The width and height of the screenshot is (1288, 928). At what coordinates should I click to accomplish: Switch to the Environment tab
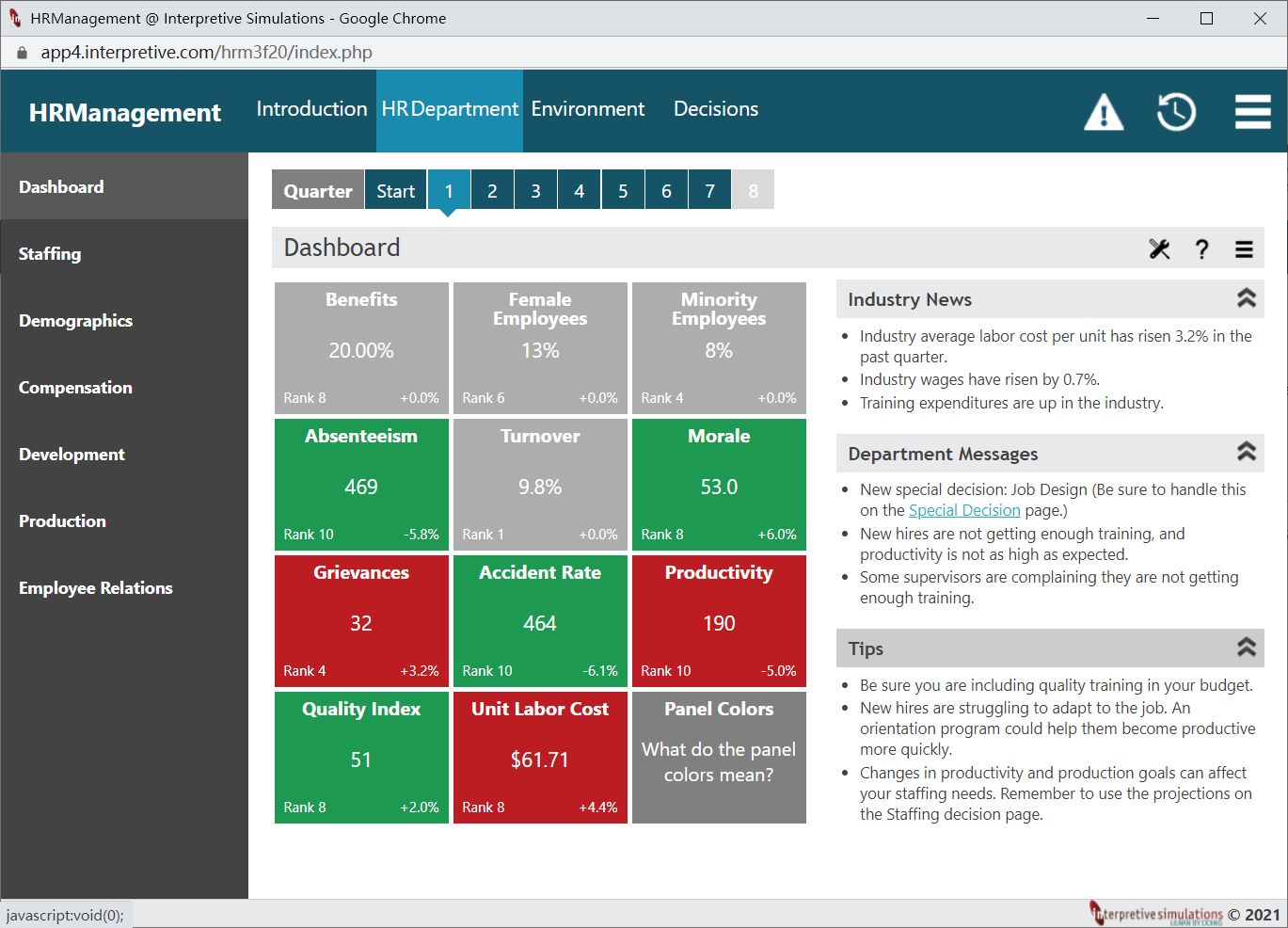point(588,109)
